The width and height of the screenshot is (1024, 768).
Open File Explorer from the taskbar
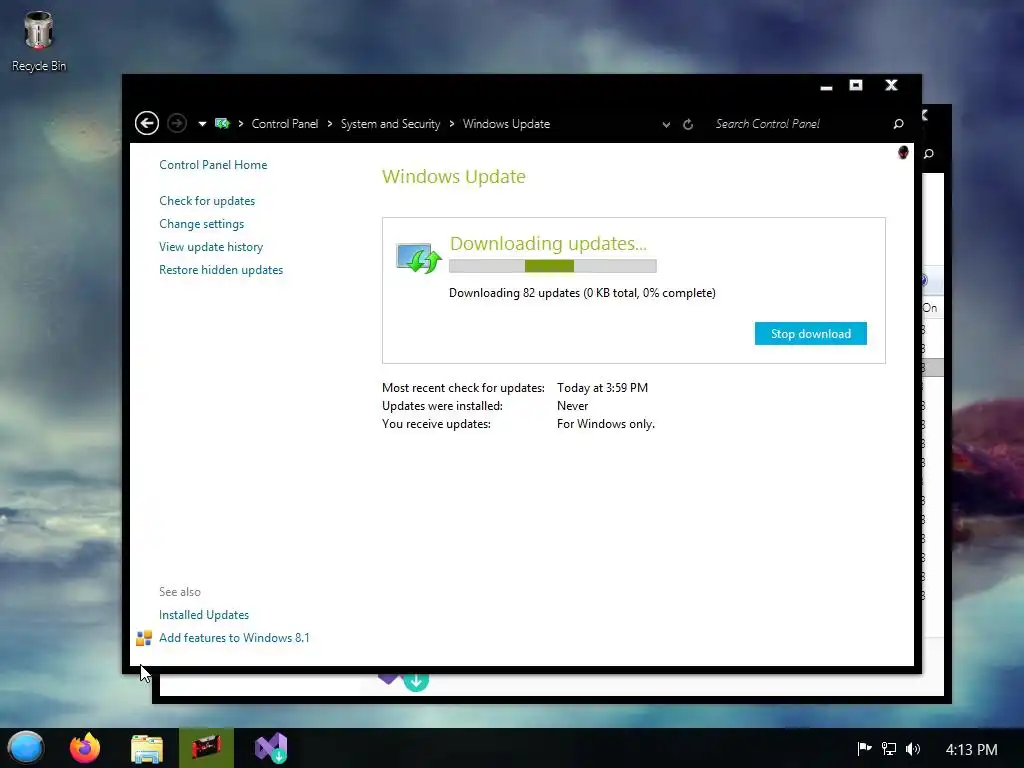(x=147, y=748)
